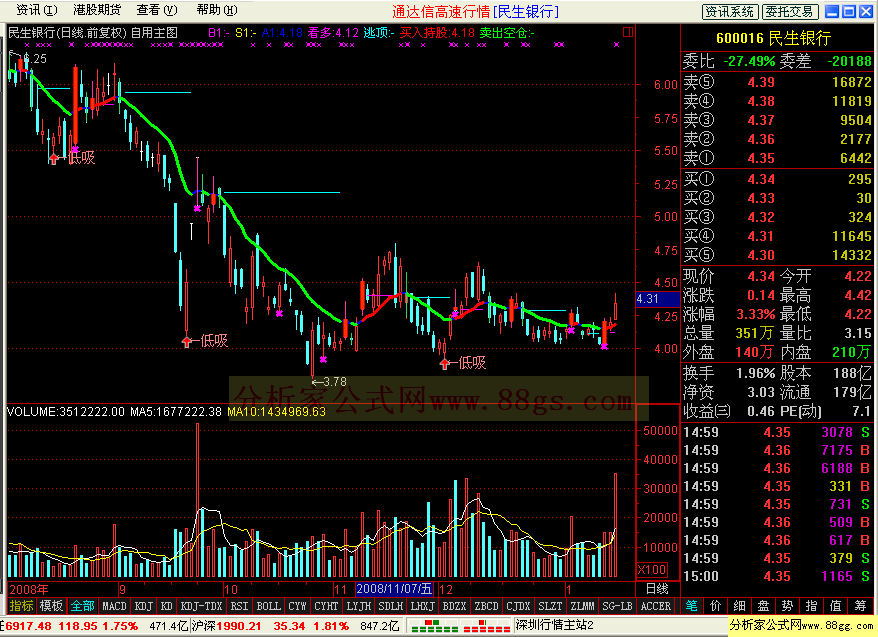The width and height of the screenshot is (878, 637).
Task: Select the 盘 tab in side panel
Action: click(x=764, y=606)
